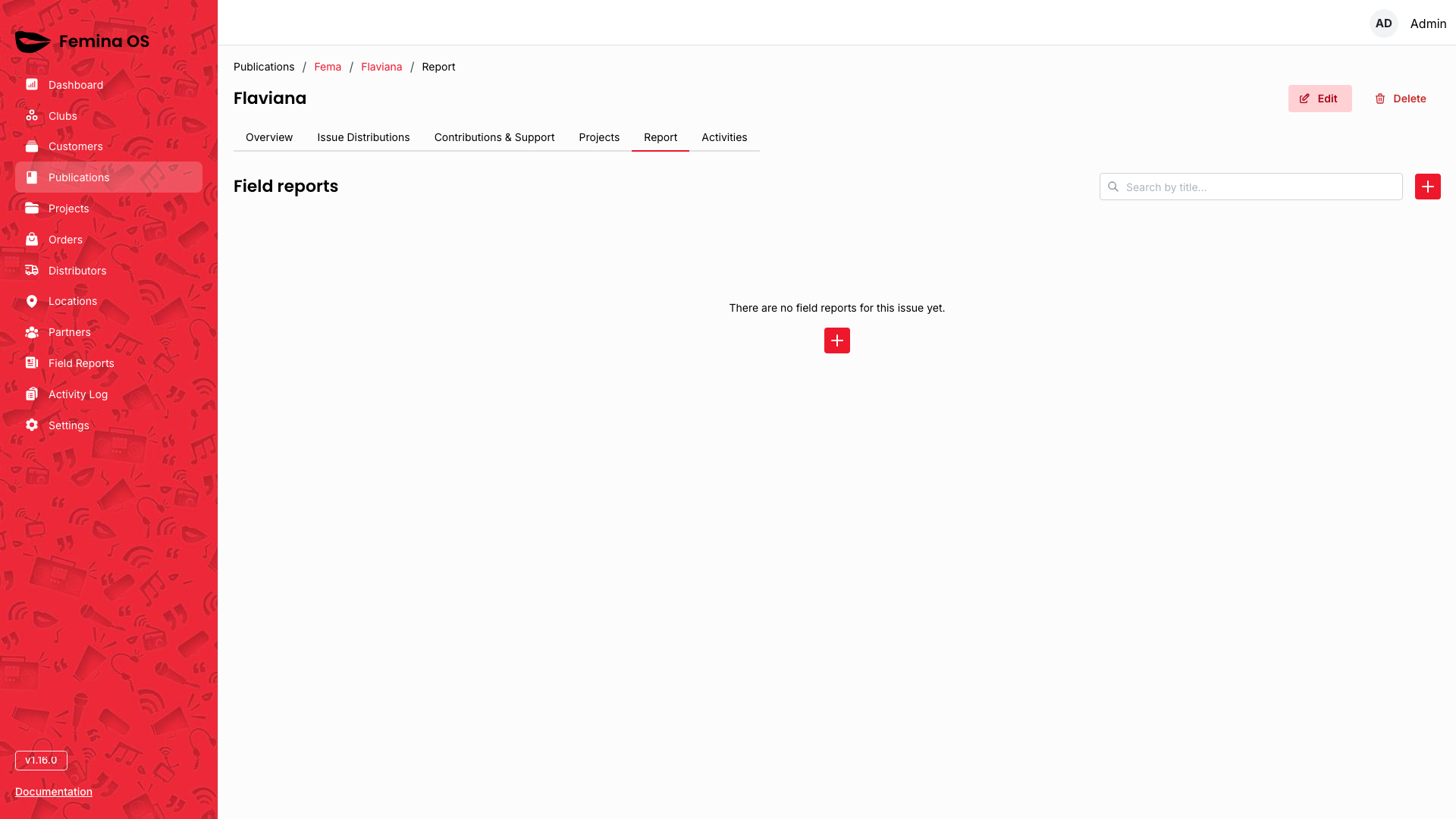This screenshot has width=1456, height=819.
Task: Click the Projects folder icon
Action: [x=32, y=209]
